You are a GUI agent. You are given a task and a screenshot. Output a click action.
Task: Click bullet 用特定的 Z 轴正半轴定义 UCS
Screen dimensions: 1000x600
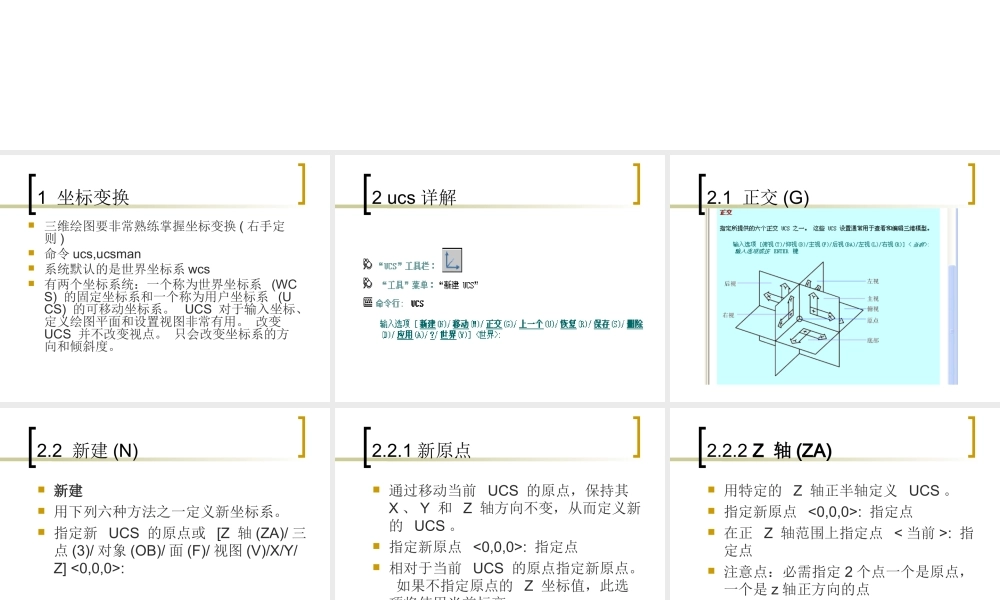837,490
